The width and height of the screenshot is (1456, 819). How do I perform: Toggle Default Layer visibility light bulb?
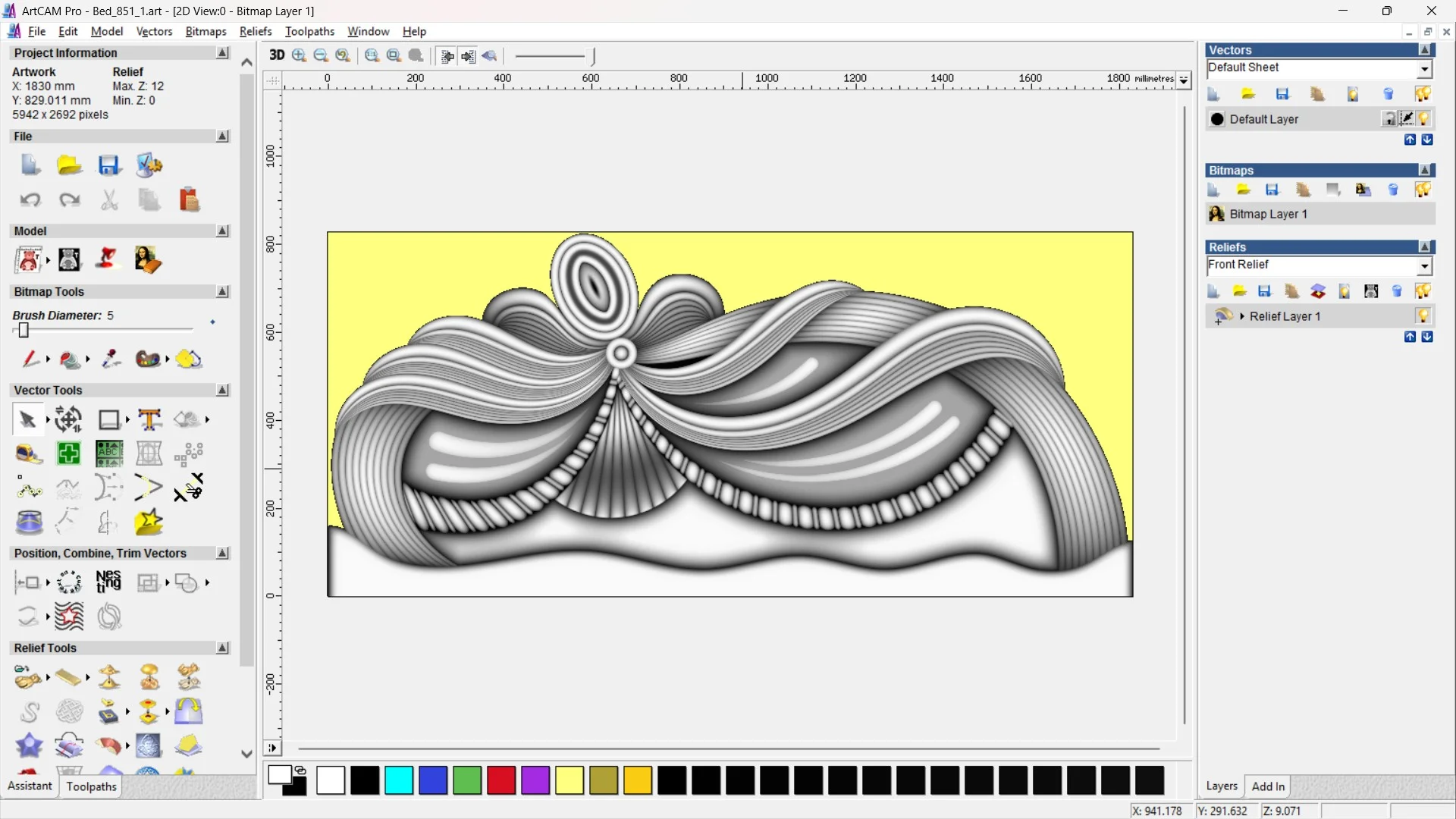[1423, 119]
